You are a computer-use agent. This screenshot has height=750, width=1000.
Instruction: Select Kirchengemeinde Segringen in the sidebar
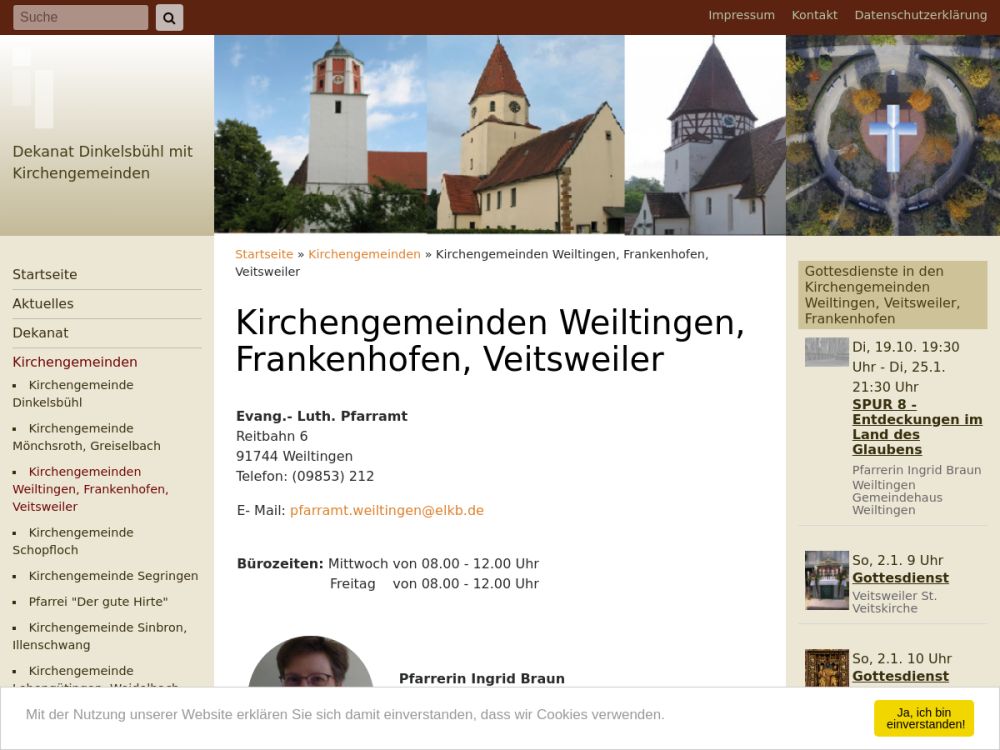coord(113,576)
